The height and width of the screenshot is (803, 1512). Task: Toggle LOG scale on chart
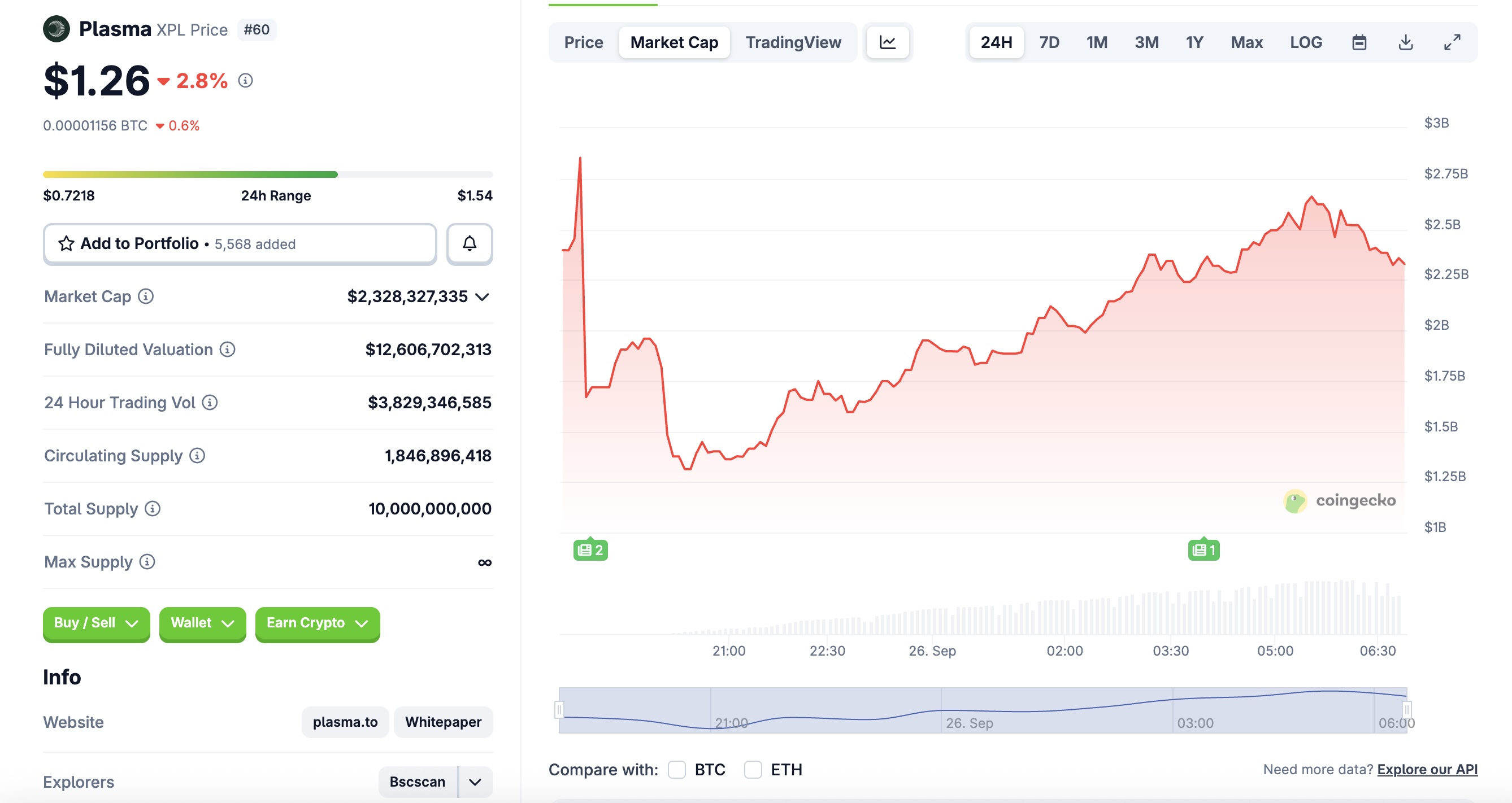pos(1306,42)
